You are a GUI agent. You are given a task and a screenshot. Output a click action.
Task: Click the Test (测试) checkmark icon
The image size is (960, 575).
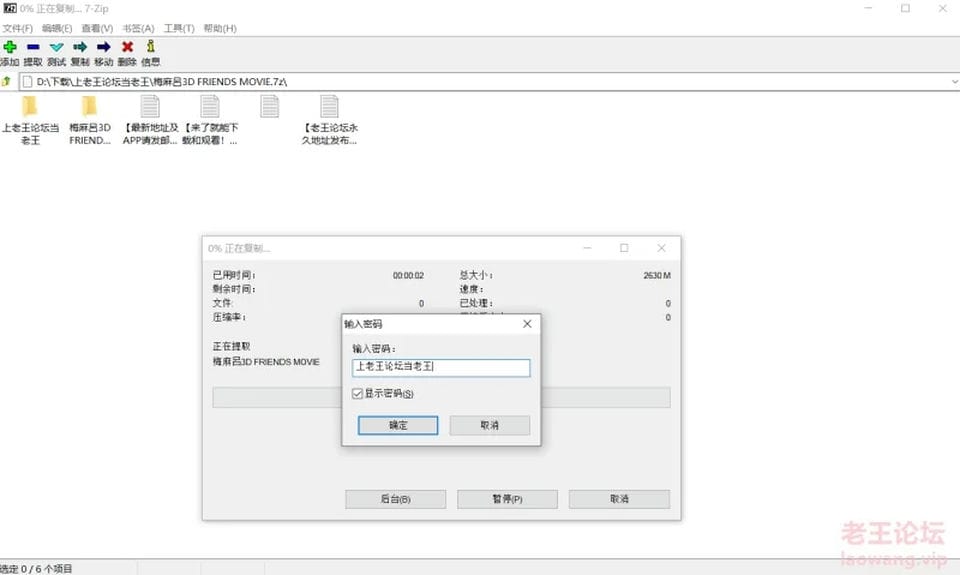point(56,47)
